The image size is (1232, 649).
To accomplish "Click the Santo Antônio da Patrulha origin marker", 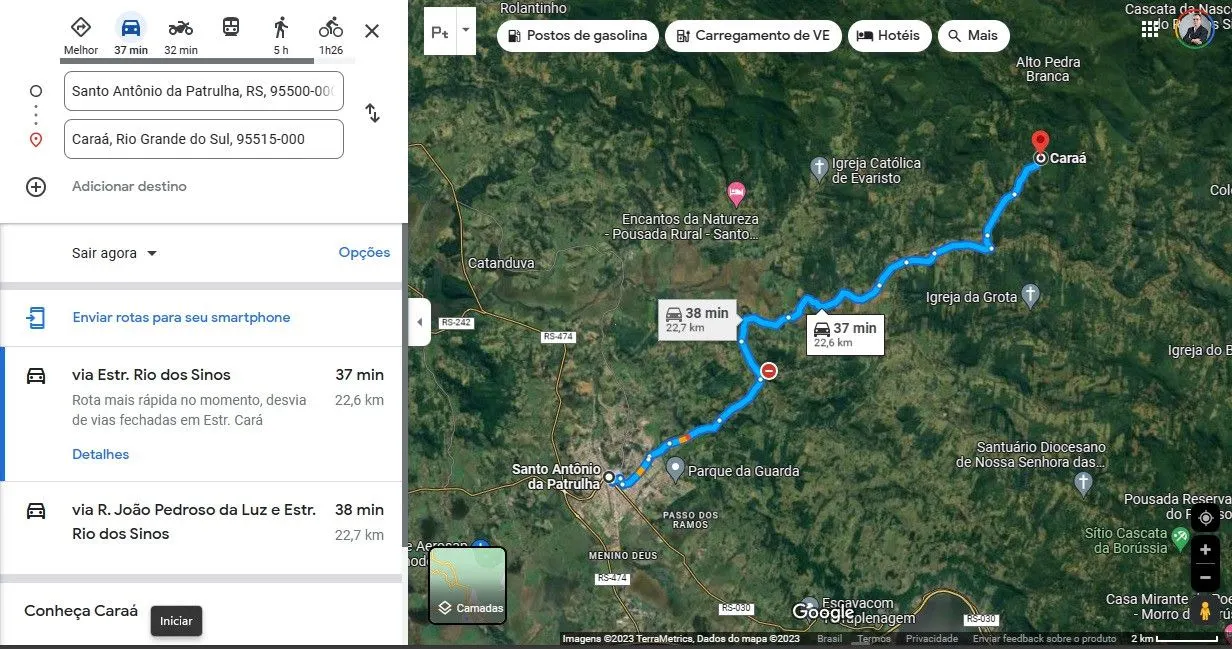I will [608, 477].
